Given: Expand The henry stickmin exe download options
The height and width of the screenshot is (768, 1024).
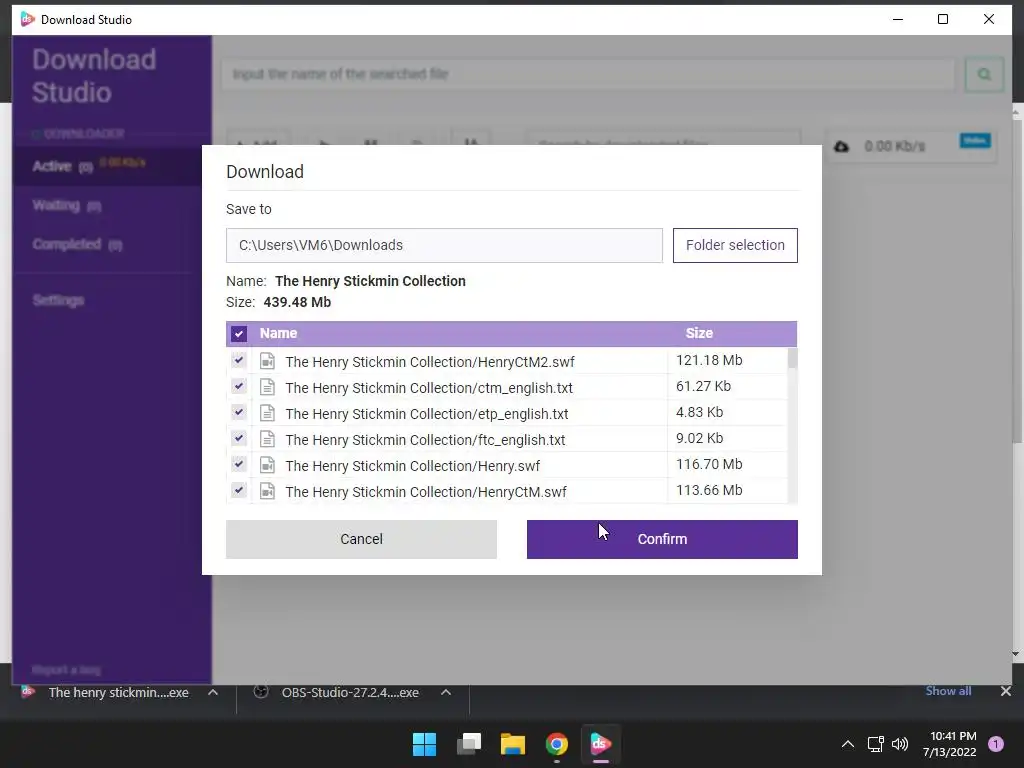Looking at the screenshot, I should coord(213,692).
